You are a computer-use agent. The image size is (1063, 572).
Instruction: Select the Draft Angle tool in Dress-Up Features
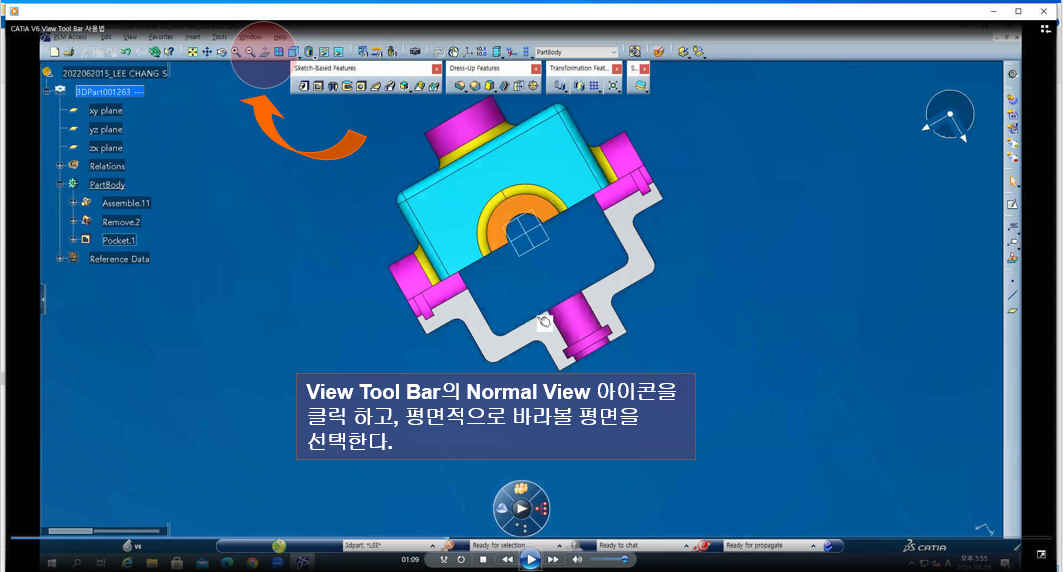(489, 86)
